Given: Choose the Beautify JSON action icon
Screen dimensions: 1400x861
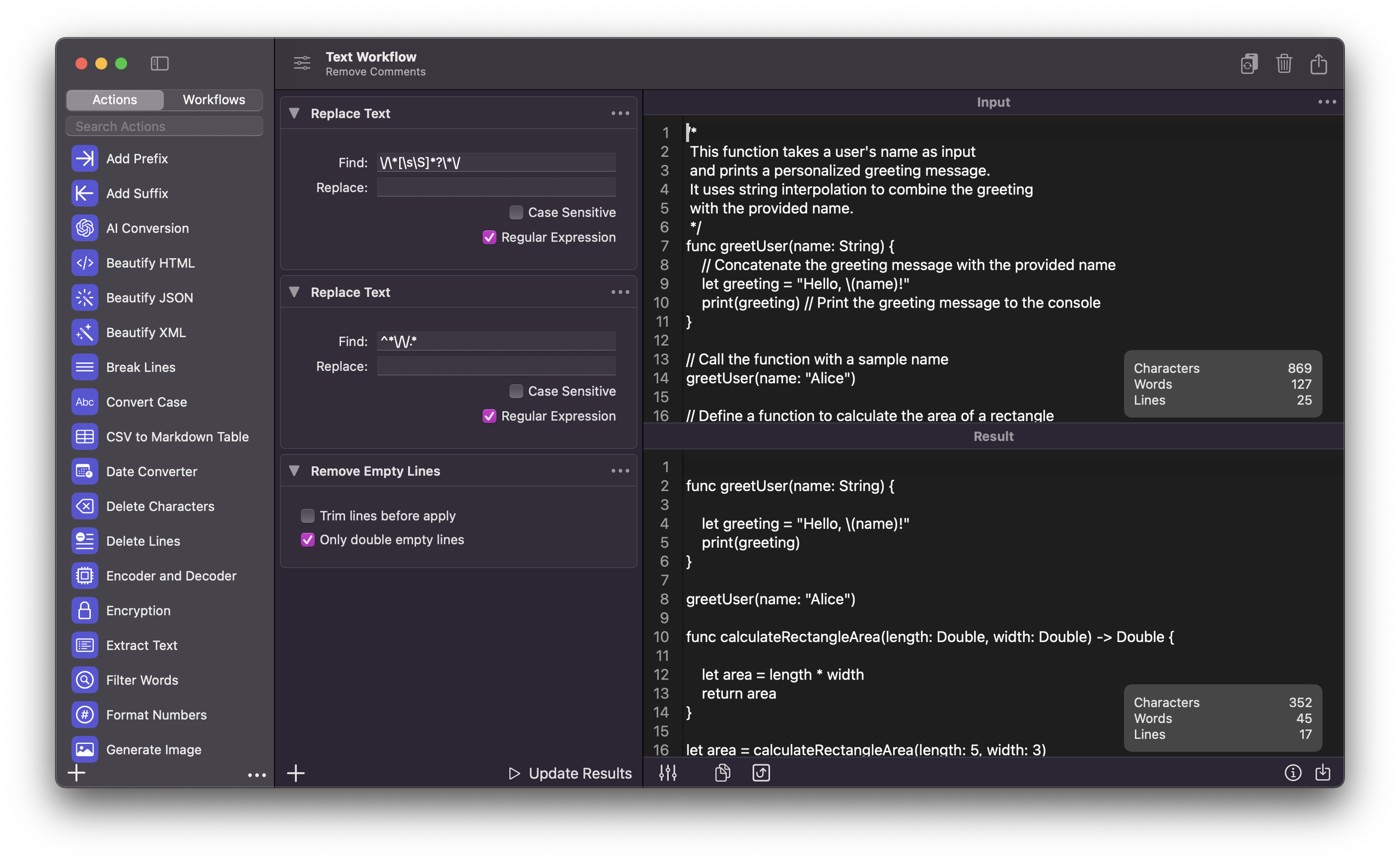Looking at the screenshot, I should (85, 297).
